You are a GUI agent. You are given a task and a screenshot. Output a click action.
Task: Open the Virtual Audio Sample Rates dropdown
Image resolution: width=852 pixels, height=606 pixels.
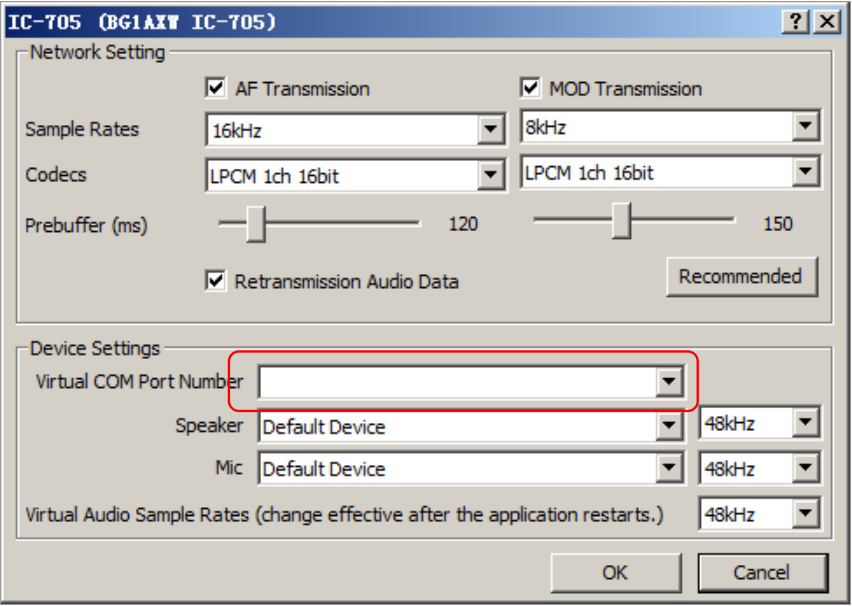(x=759, y=513)
